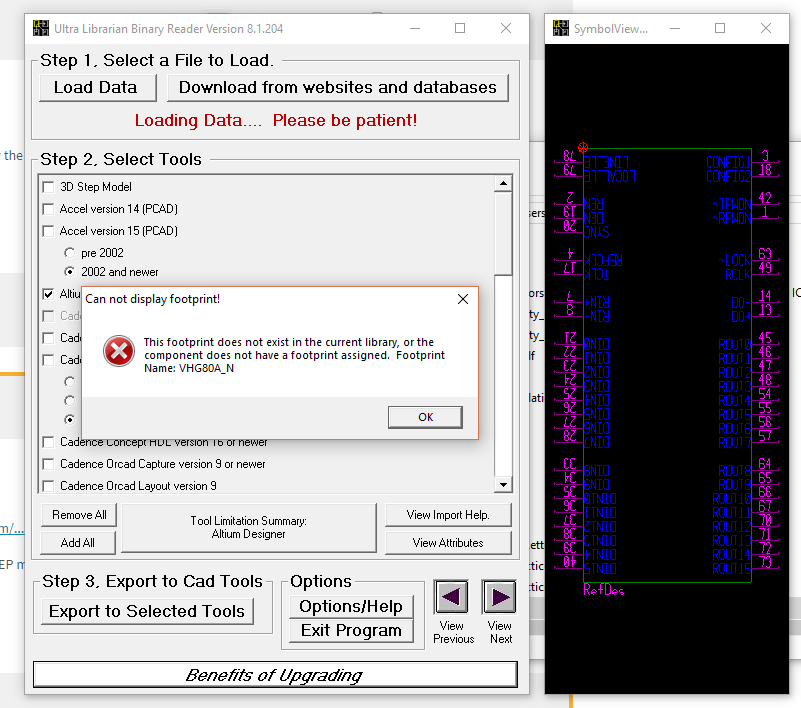Click OK in the footprint error dialog
Screen dimensions: 801x708
[x=426, y=417]
